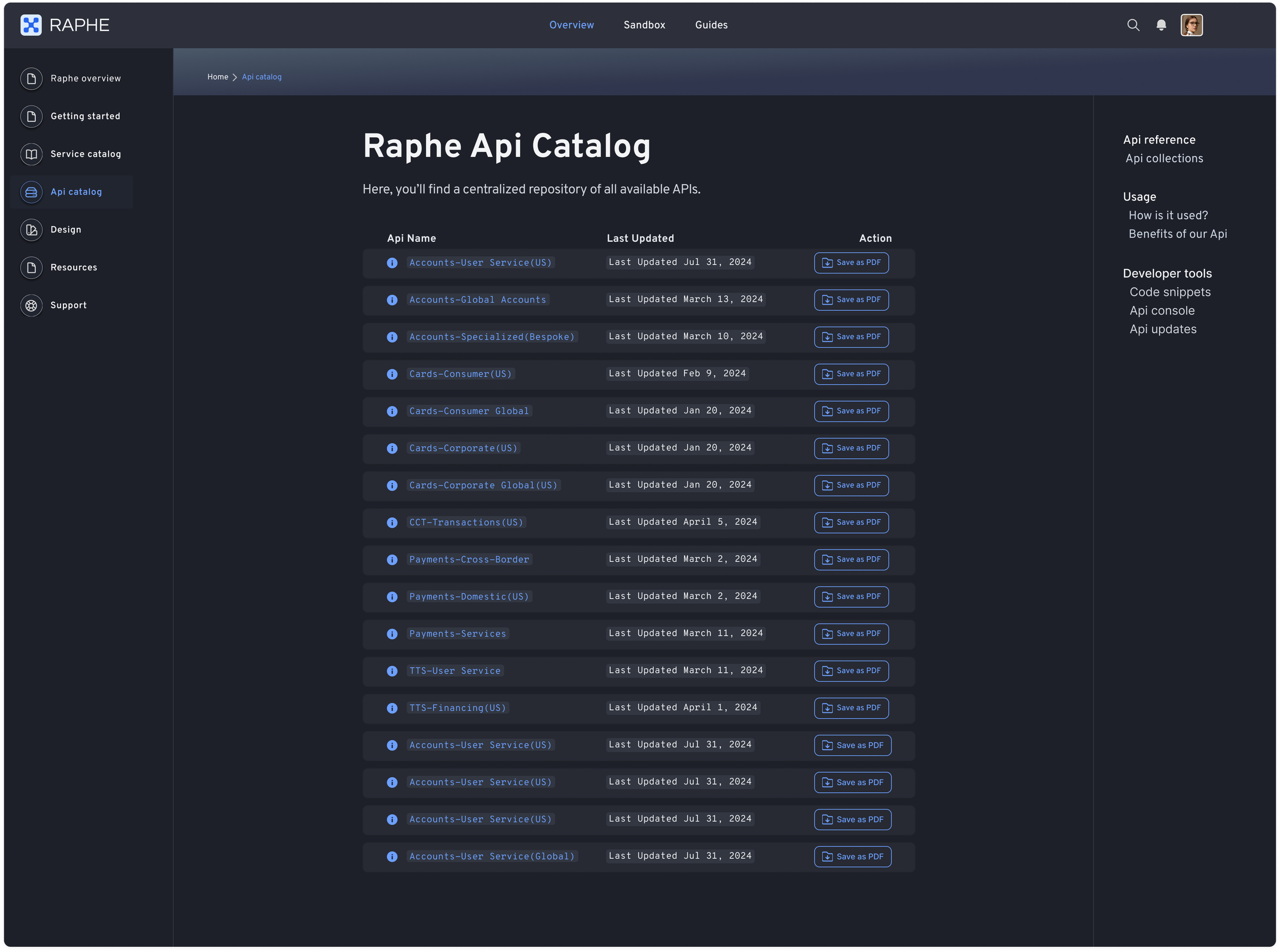Click Home in the breadcrumb

tap(218, 77)
